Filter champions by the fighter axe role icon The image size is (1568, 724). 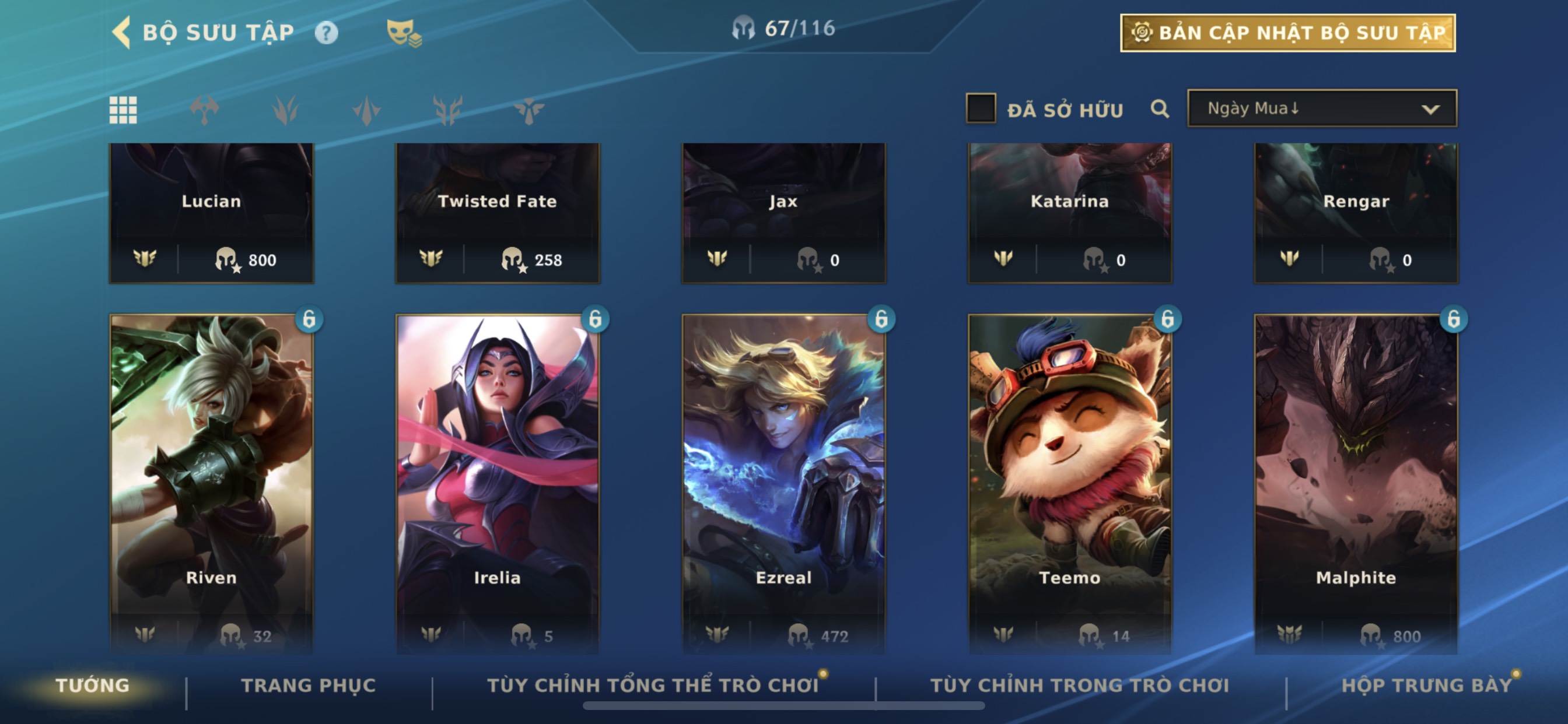click(204, 110)
